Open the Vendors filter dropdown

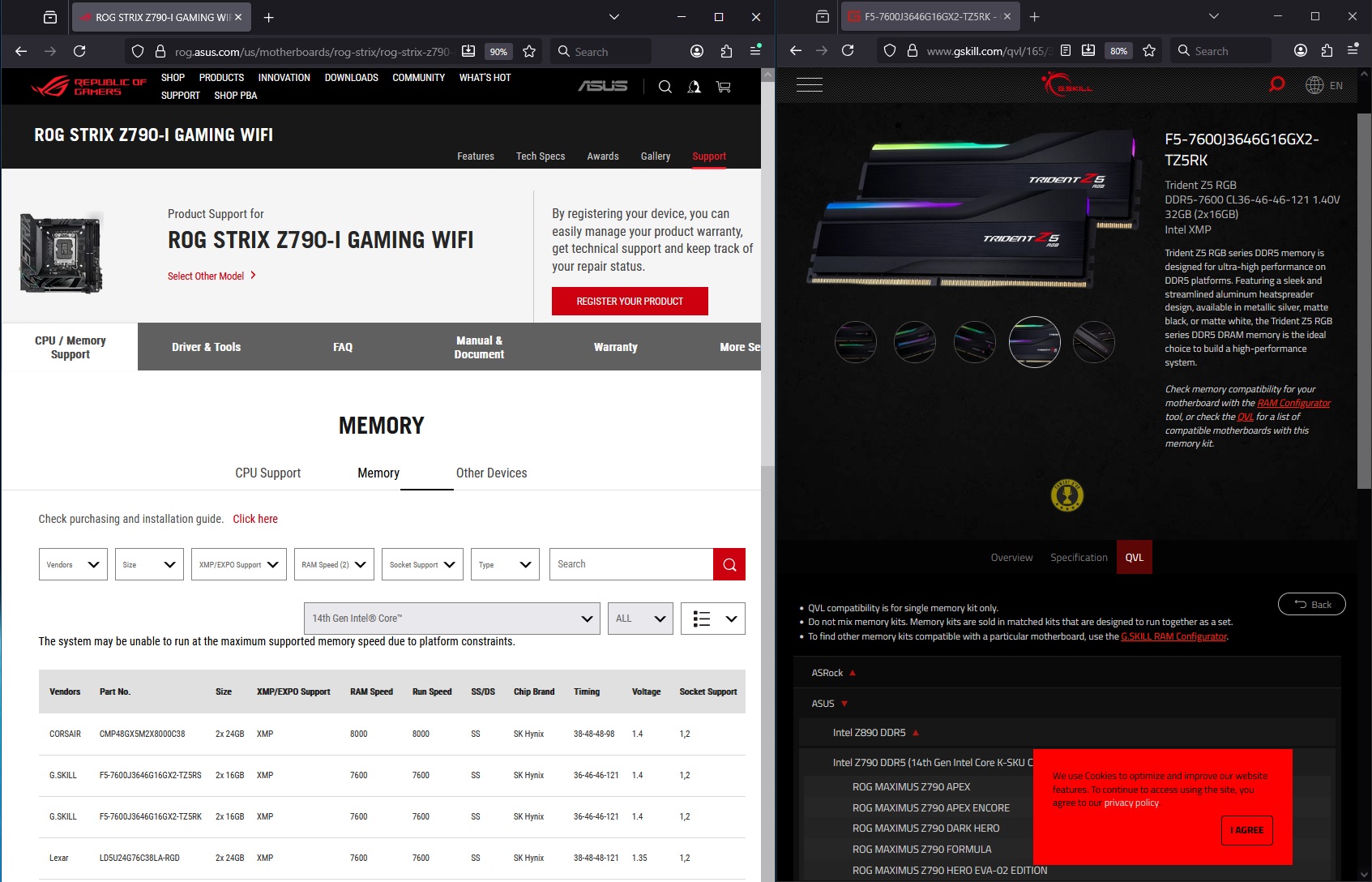coord(73,565)
